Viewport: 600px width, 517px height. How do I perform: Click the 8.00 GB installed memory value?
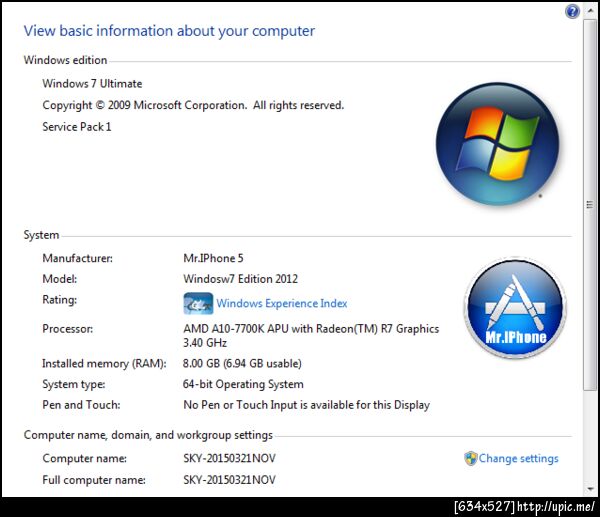(242, 363)
